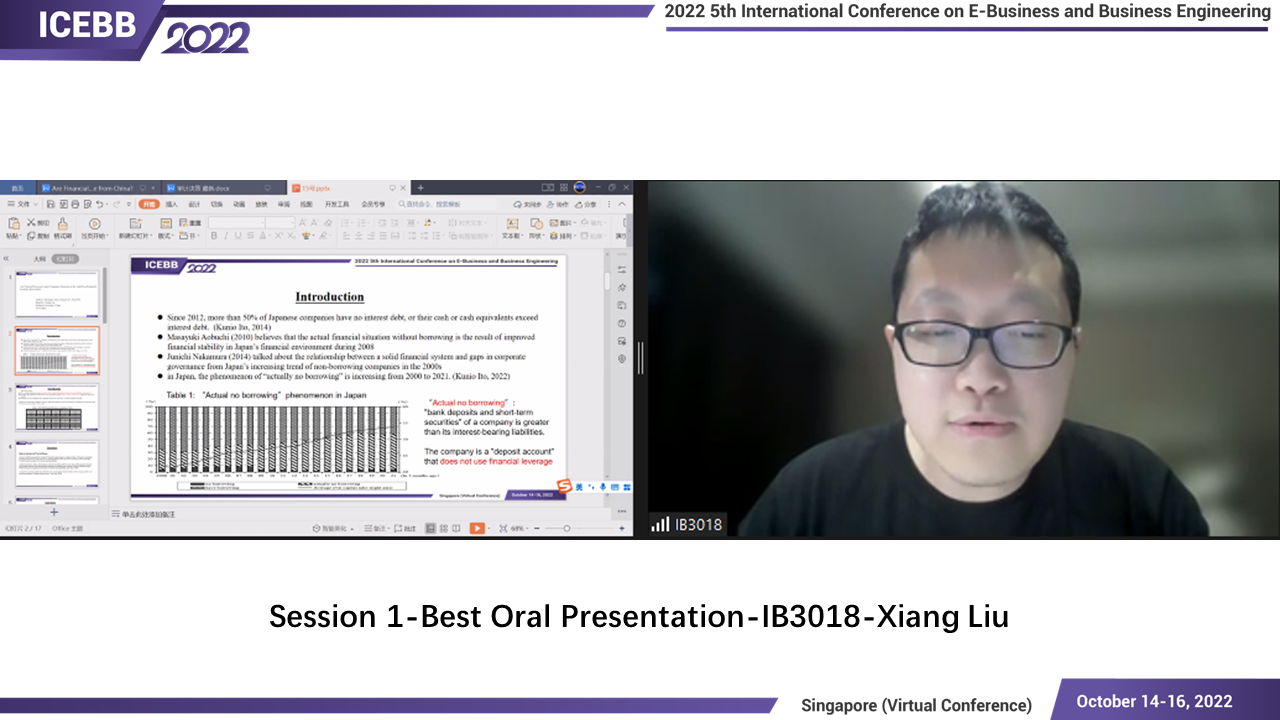
Task: Toggle Italic formatting
Action: click(225, 236)
